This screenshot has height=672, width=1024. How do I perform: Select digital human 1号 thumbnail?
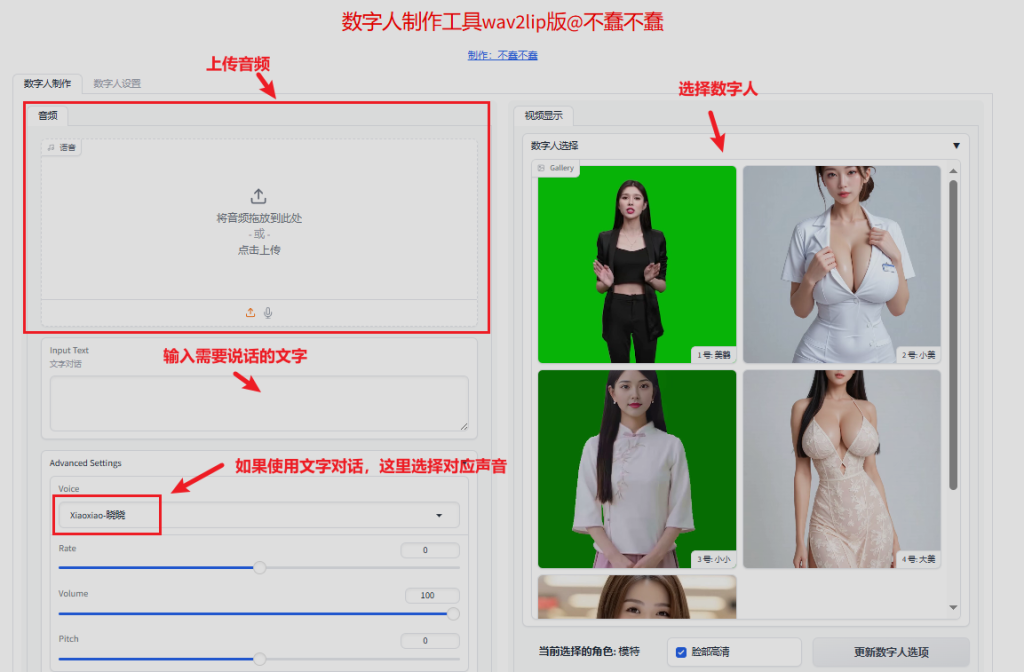[x=637, y=264]
